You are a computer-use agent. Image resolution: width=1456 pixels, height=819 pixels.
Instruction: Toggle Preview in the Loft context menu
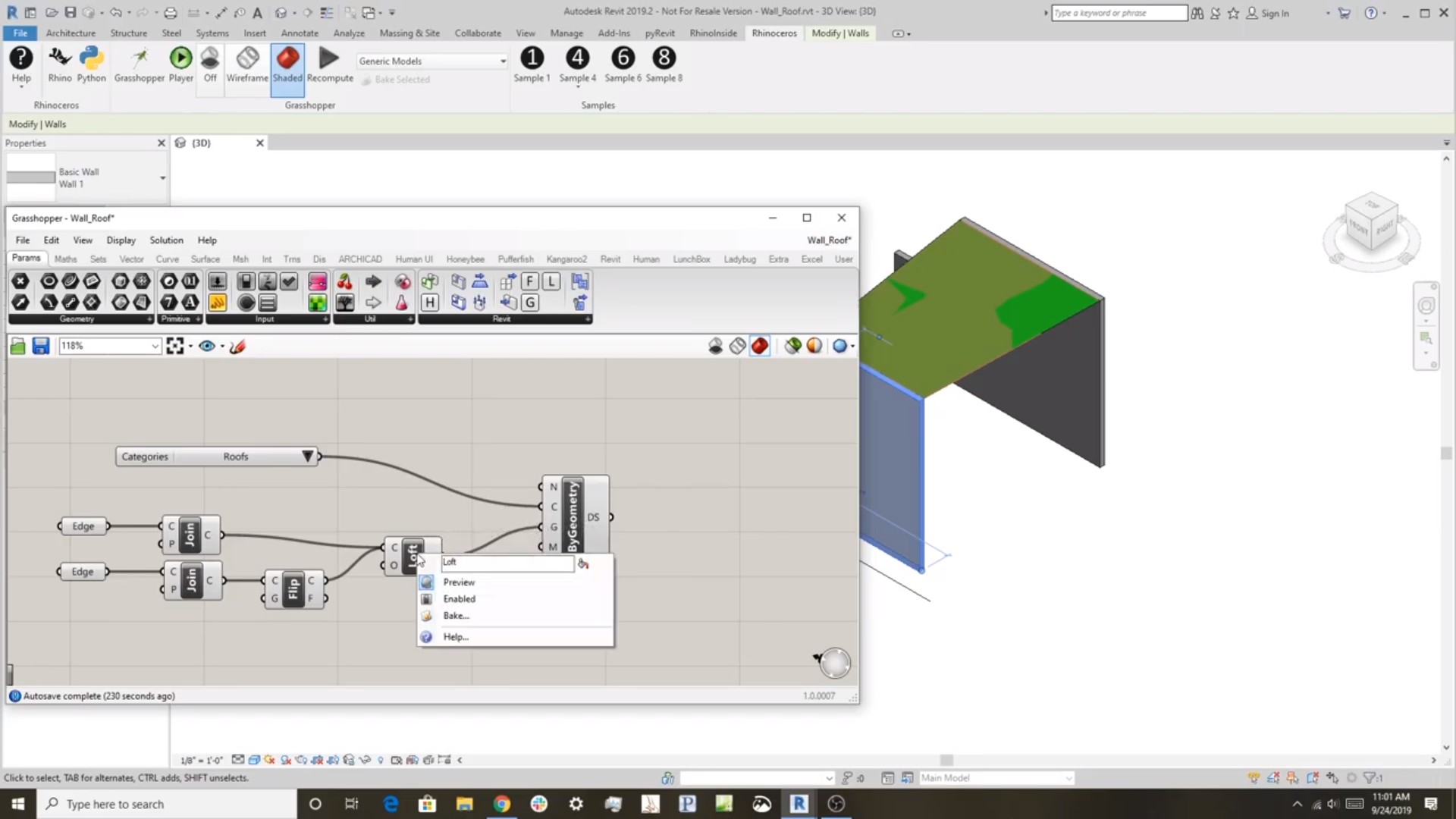[x=515, y=582]
